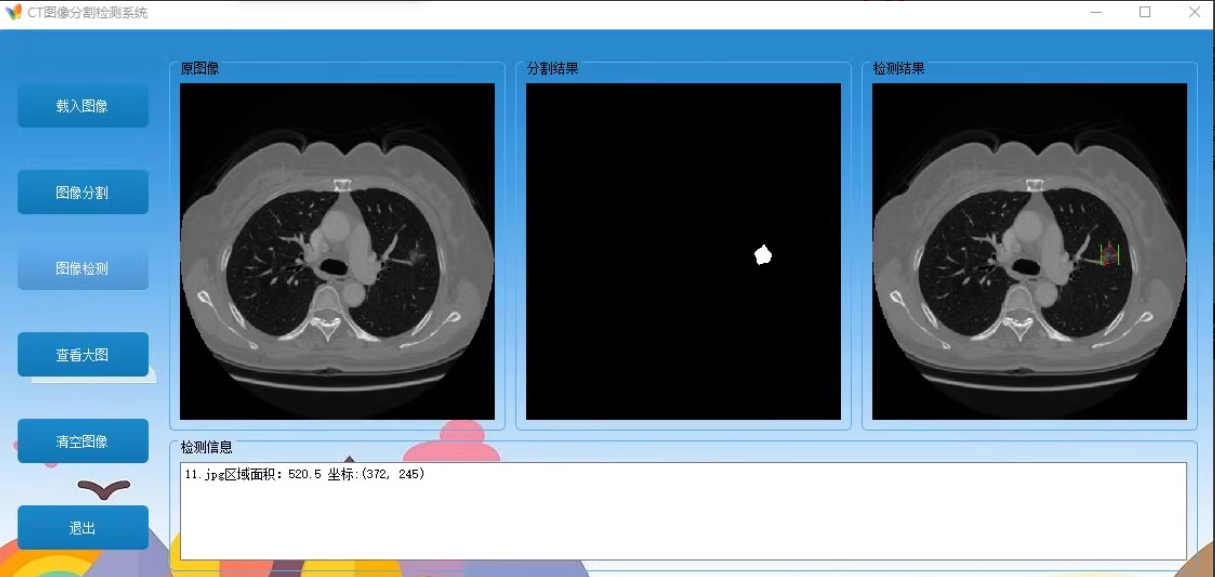
Task: Click the app icon in the title bar
Action: coord(13,12)
